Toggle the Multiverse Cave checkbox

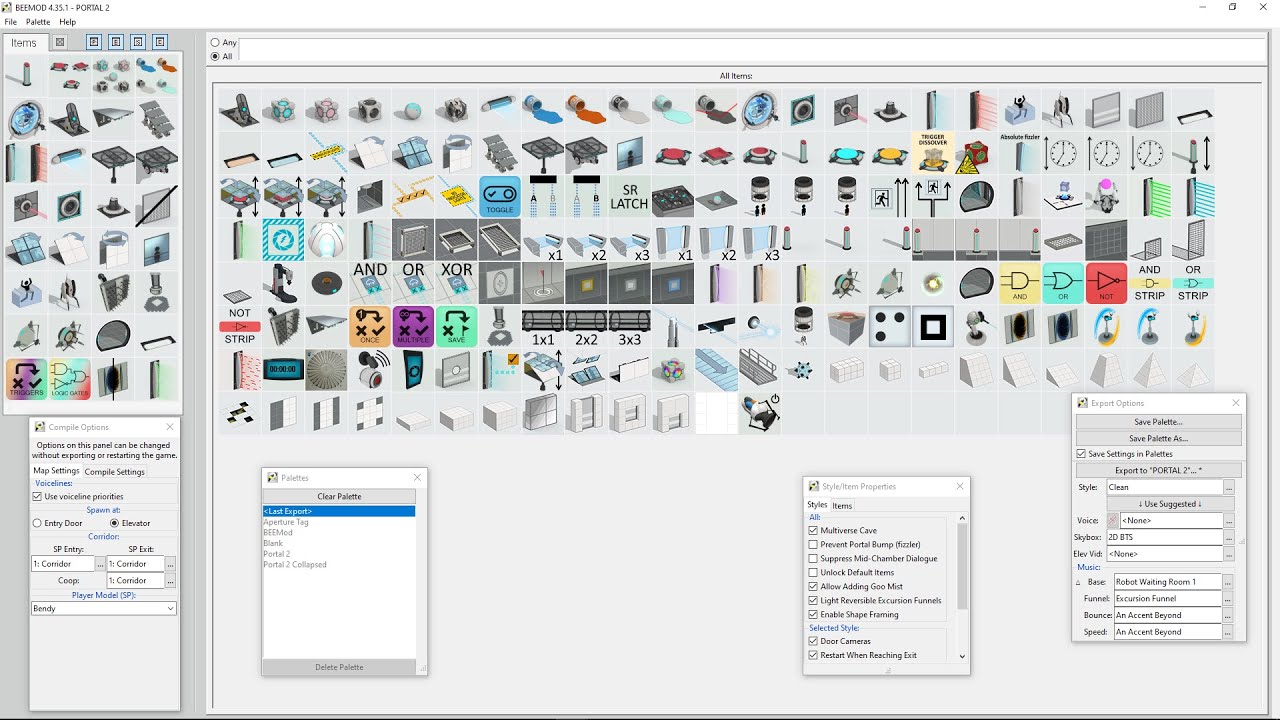coord(814,530)
